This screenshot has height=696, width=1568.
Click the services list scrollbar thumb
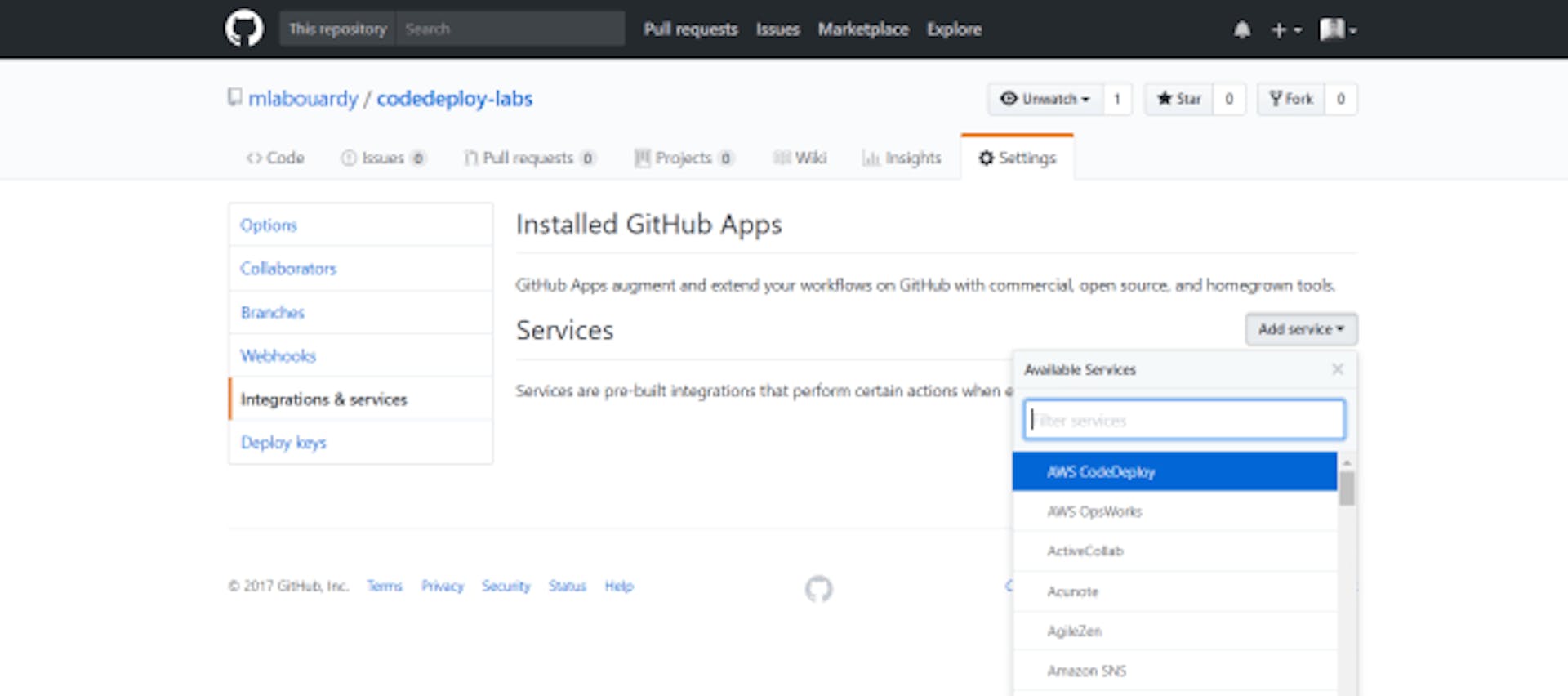[1347, 489]
